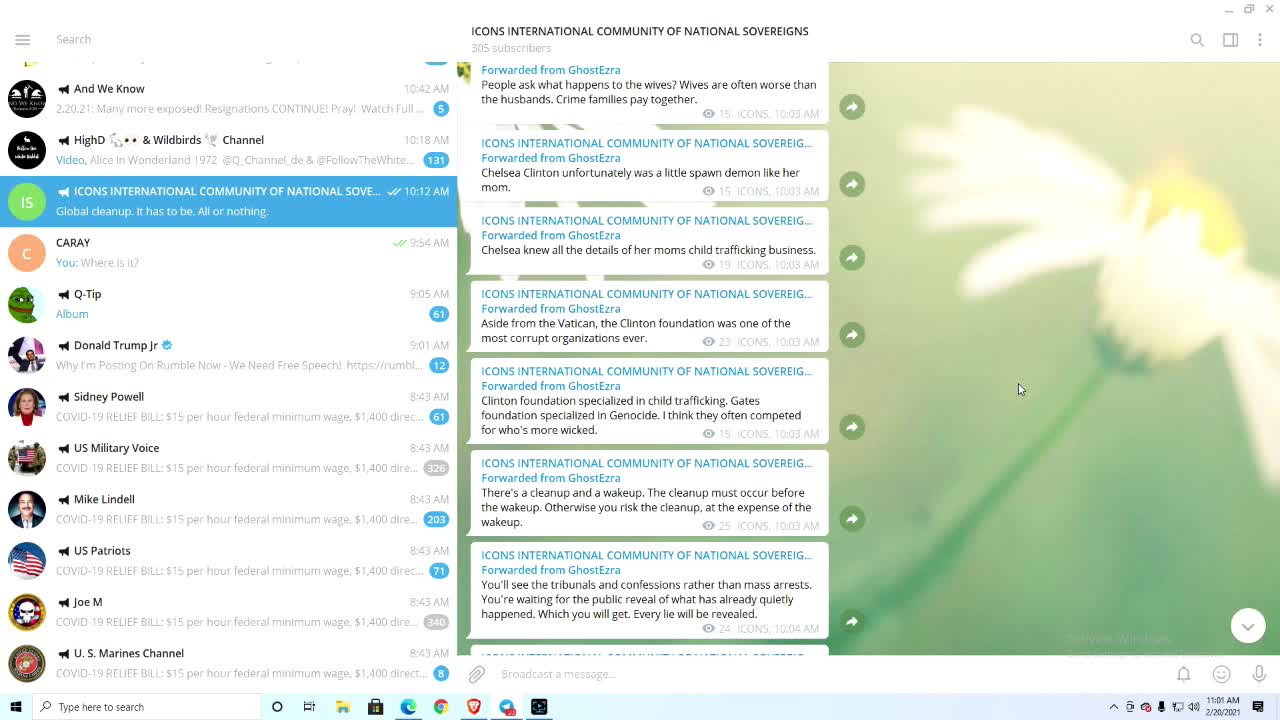1280x720 pixels.
Task: Open the And We Know channel
Action: (x=228, y=98)
